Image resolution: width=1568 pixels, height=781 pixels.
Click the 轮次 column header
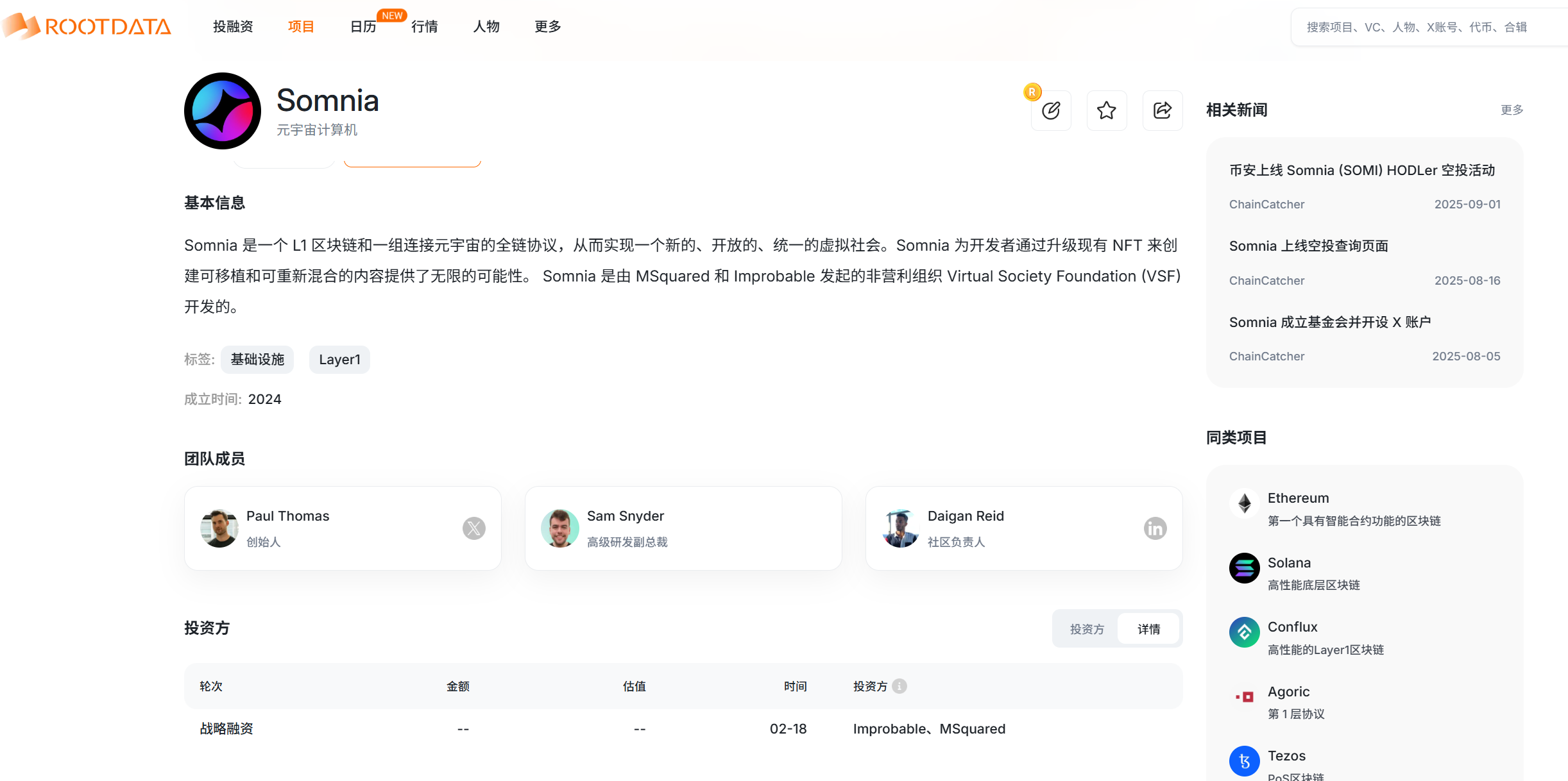tap(211, 686)
